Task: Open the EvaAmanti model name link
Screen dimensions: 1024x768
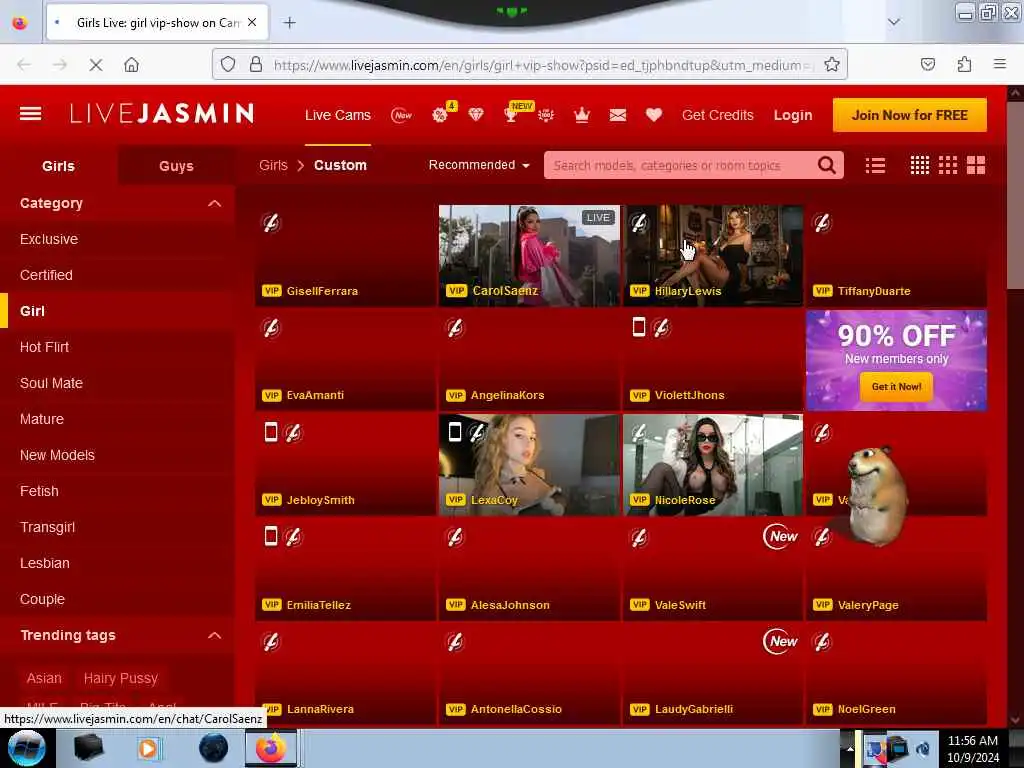Action: (315, 395)
